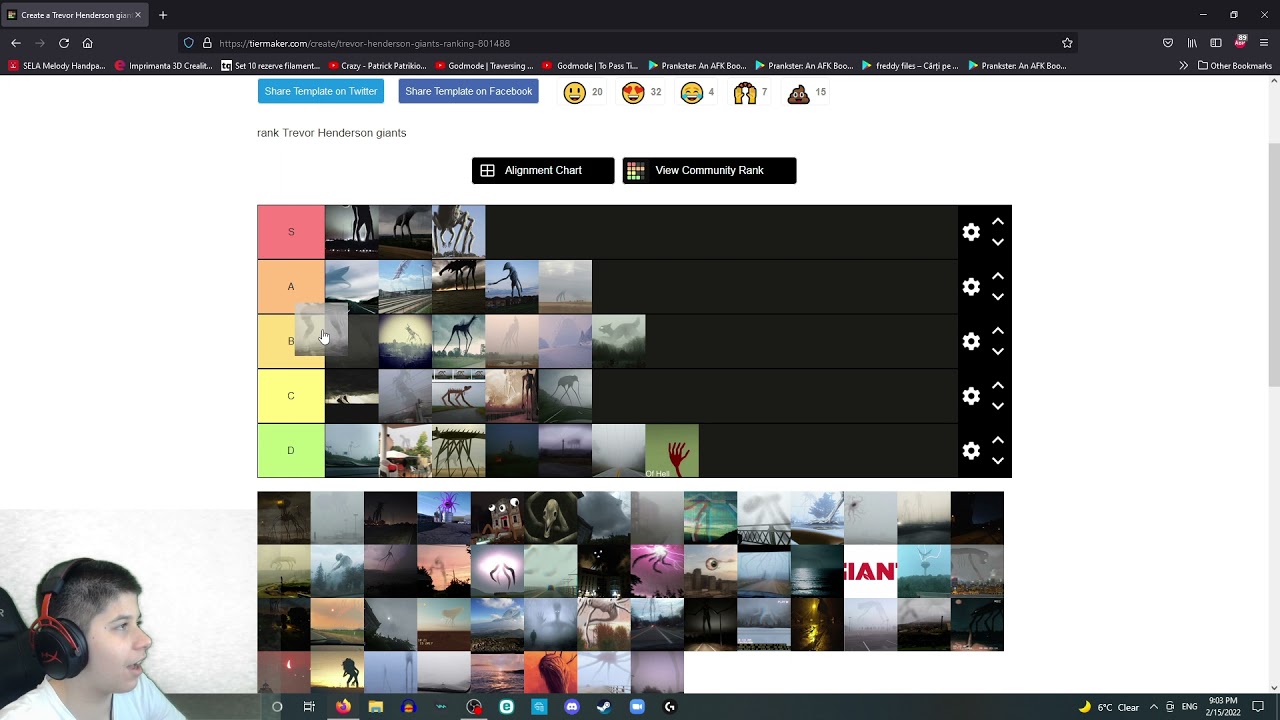1280x720 pixels.
Task: Open the SELA Melody Handpan bookmark
Action: (56, 66)
